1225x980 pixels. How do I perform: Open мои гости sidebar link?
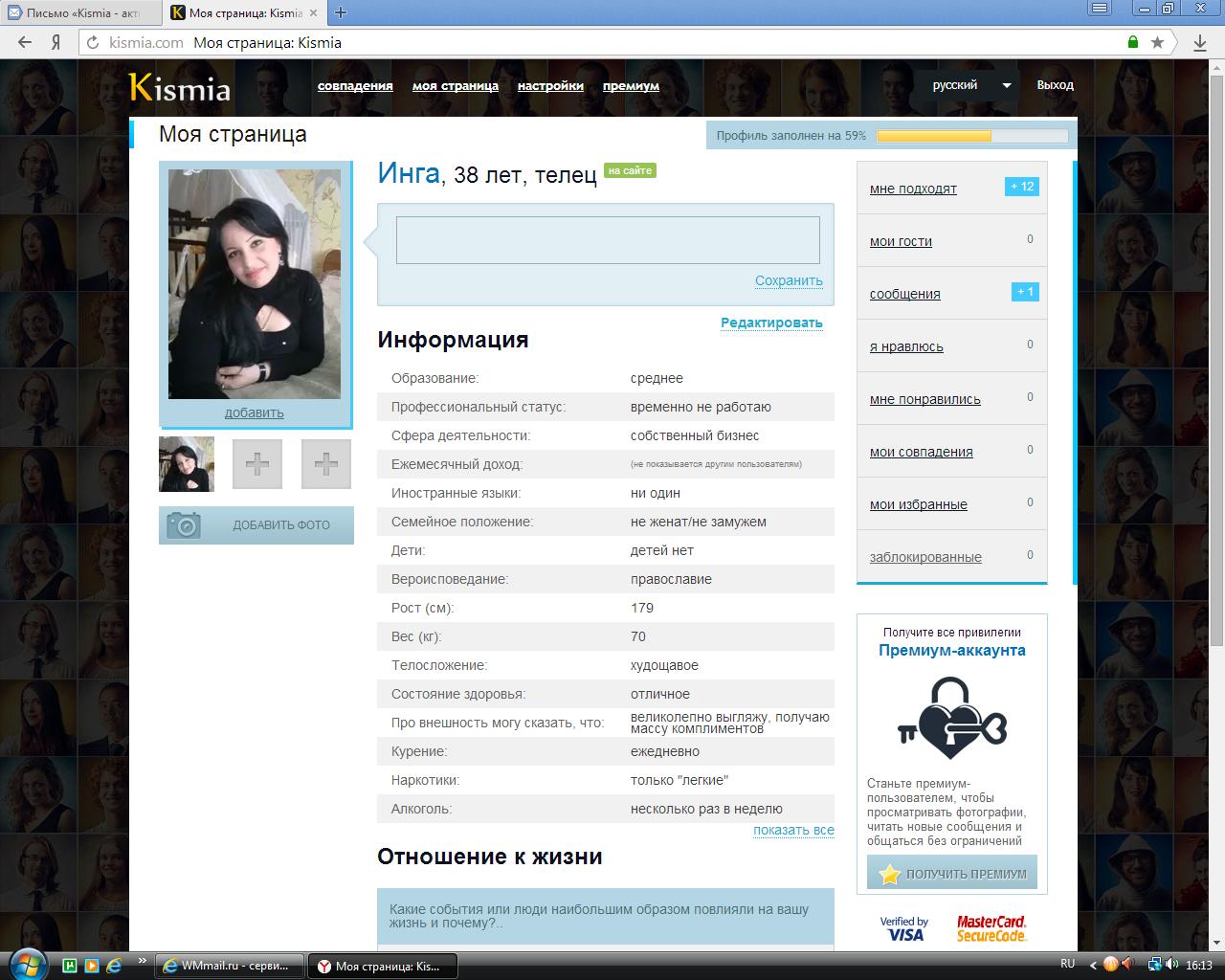click(x=901, y=241)
